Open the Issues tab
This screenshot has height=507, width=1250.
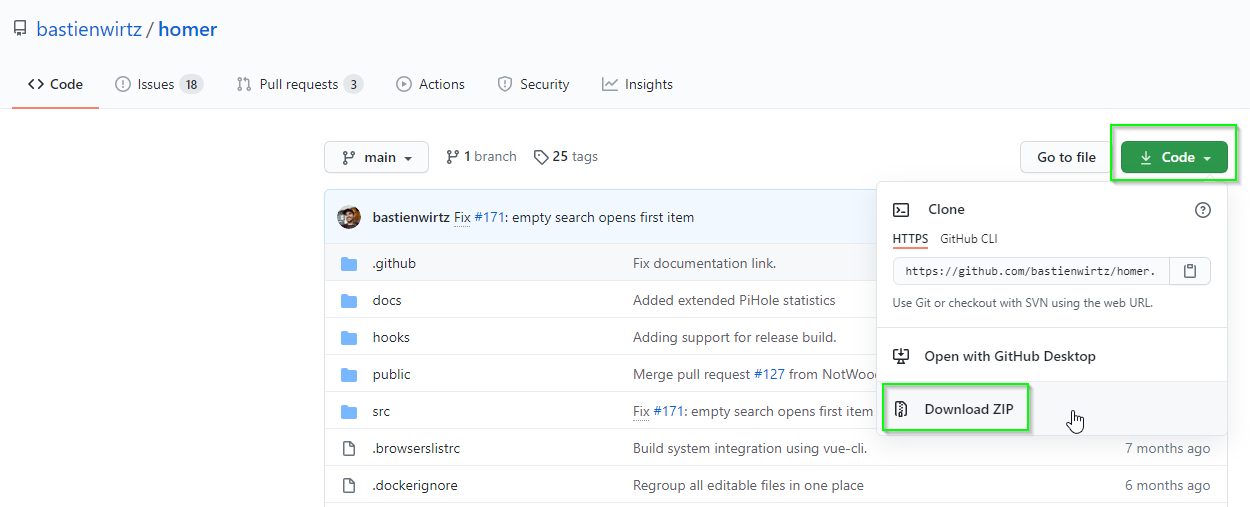(x=159, y=84)
